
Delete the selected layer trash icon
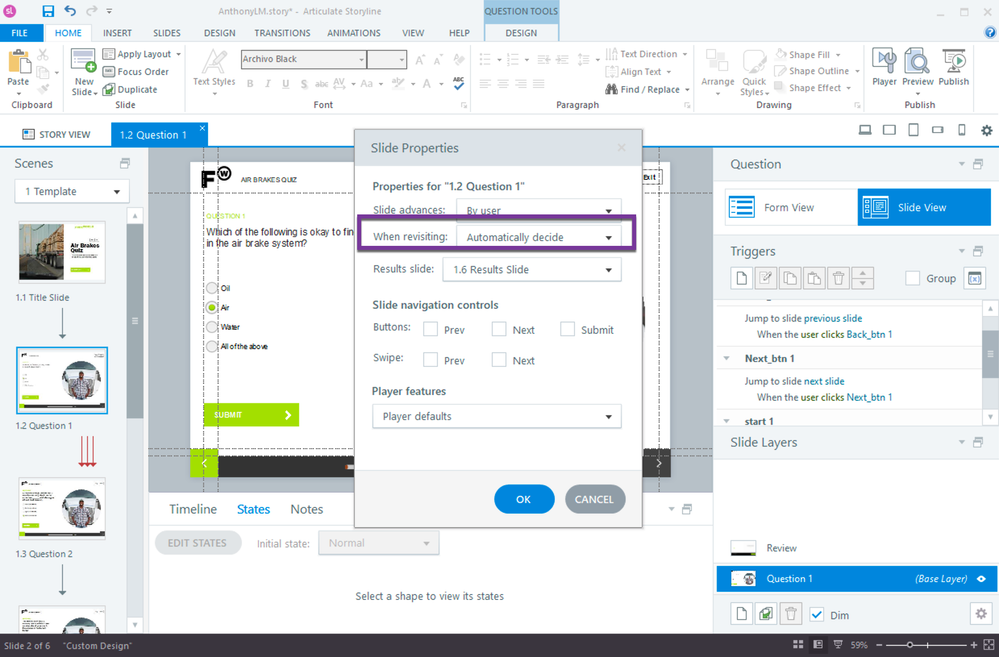(791, 614)
